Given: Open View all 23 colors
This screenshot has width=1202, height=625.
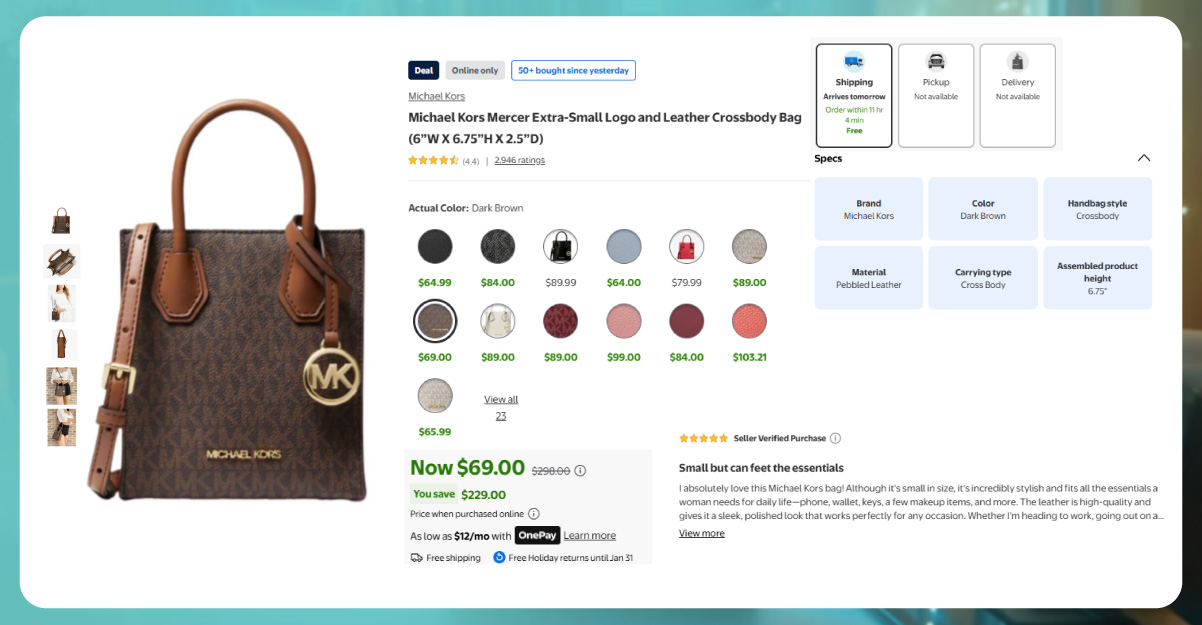Looking at the screenshot, I should [501, 407].
